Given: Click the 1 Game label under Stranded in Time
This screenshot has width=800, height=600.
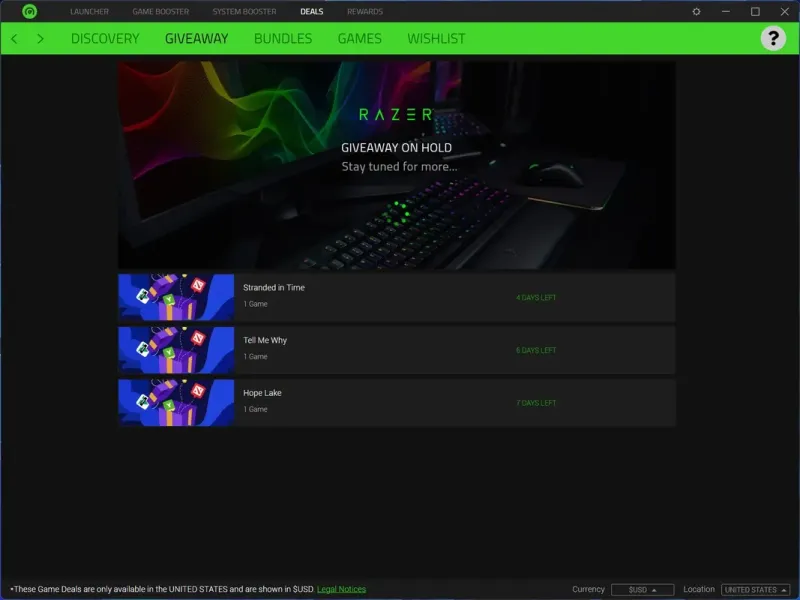Looking at the screenshot, I should pos(255,304).
